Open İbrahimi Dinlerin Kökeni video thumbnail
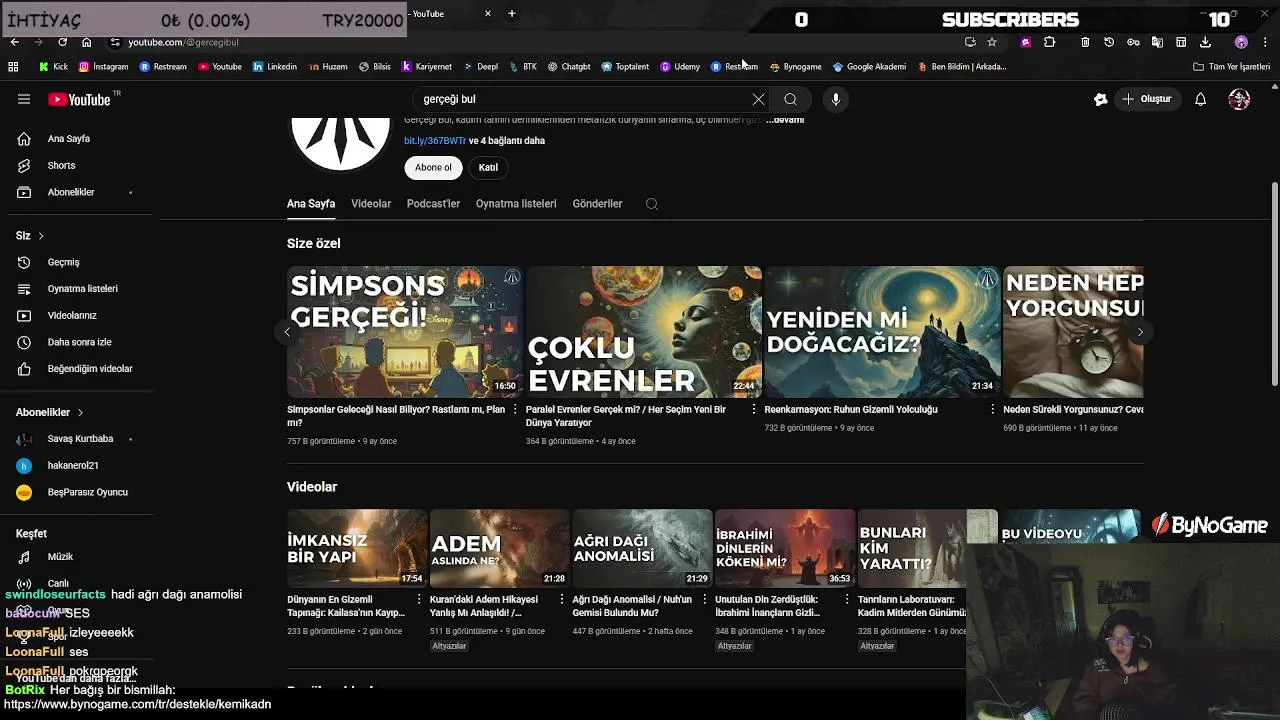Viewport: 1280px width, 720px height. tap(785, 548)
